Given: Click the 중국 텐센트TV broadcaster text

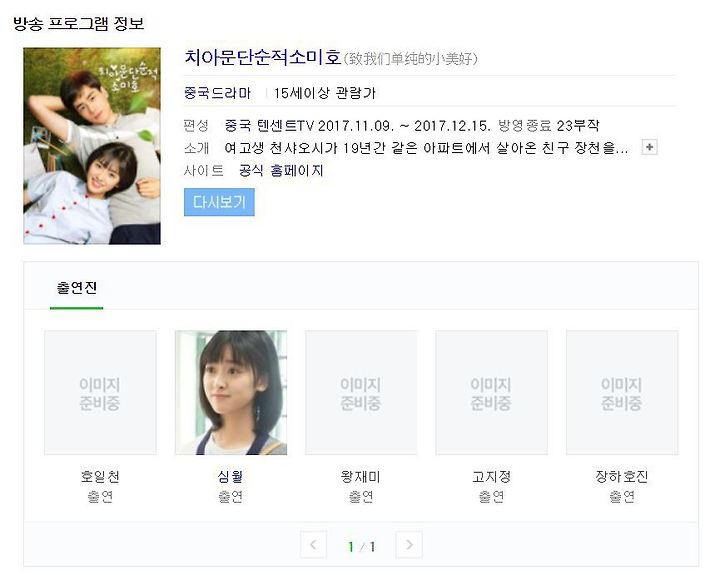Looking at the screenshot, I should coord(269,125).
